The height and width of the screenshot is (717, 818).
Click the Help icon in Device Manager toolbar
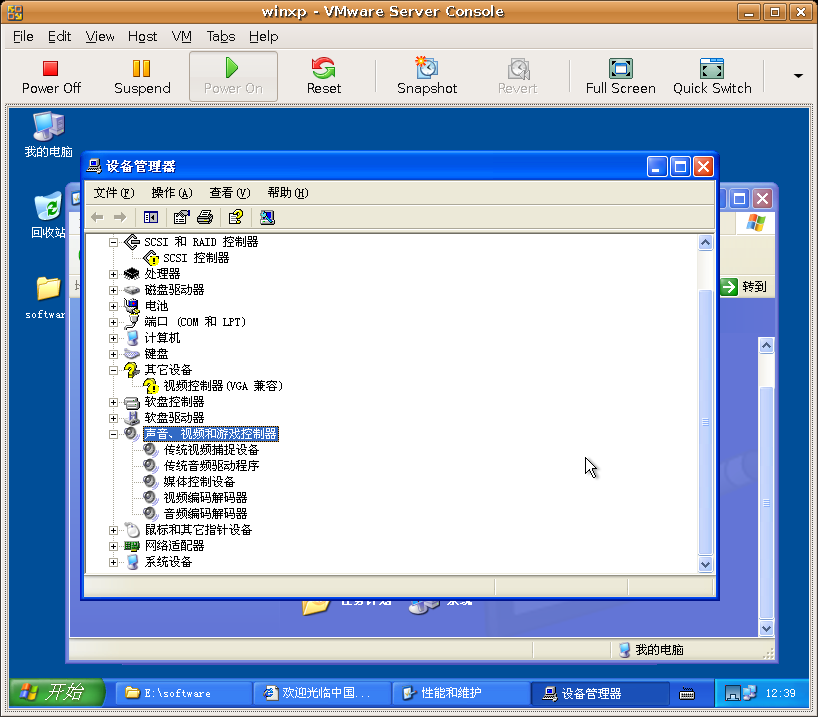click(x=236, y=217)
